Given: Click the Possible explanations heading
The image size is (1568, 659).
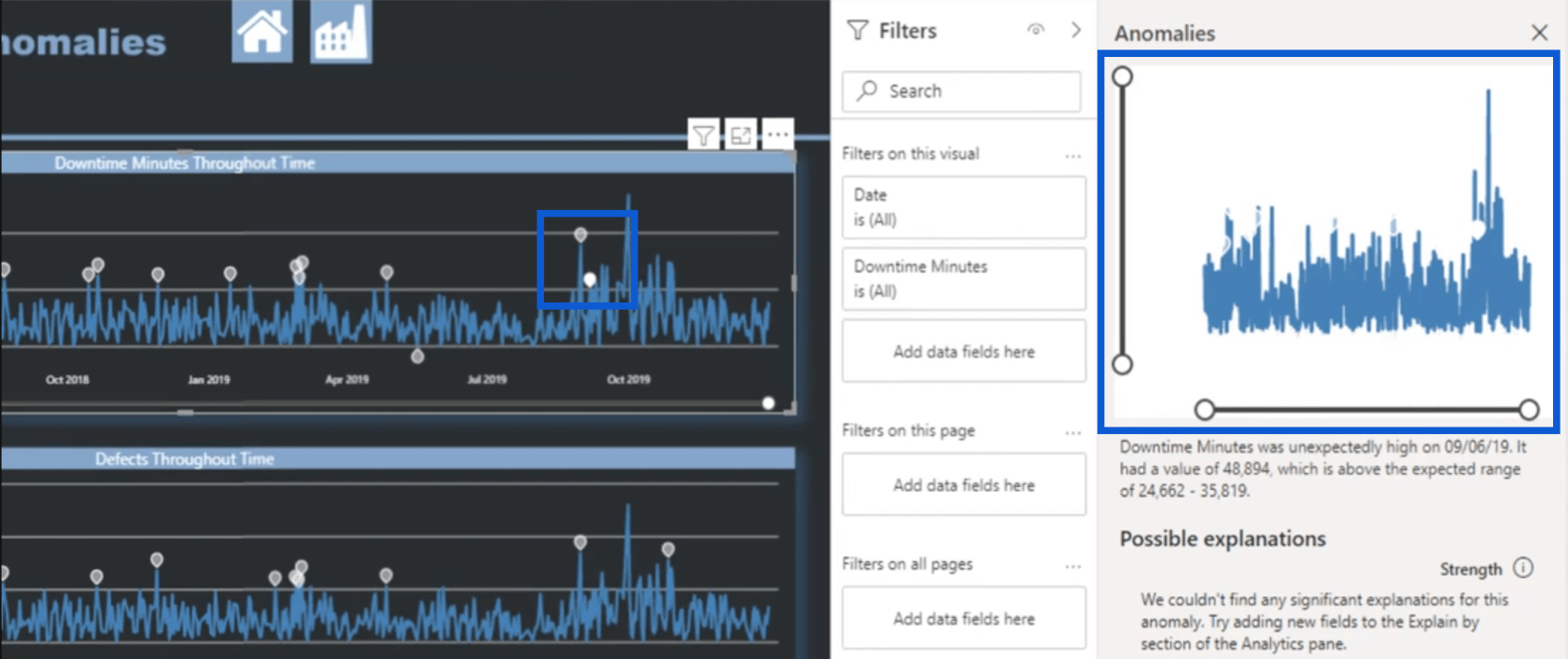Looking at the screenshot, I should 1223,539.
